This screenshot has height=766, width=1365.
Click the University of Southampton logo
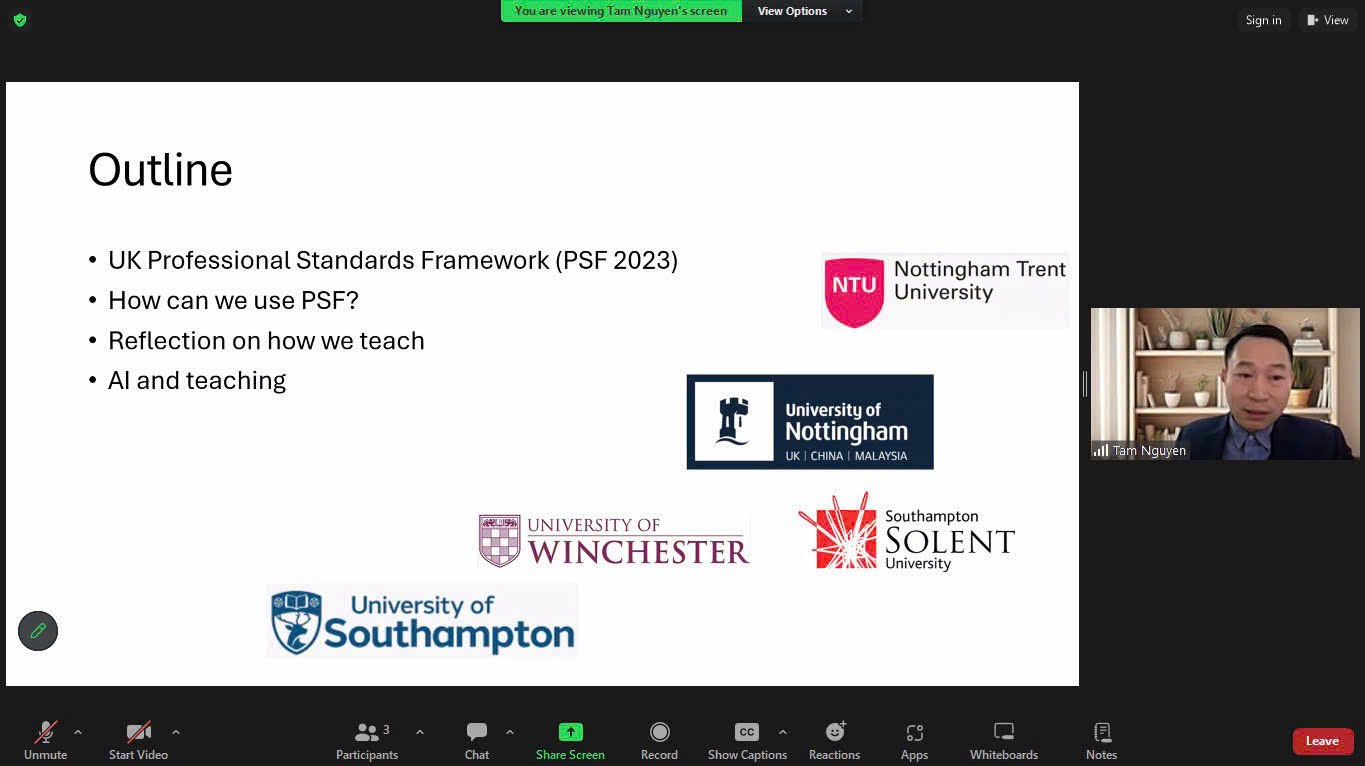pos(422,621)
